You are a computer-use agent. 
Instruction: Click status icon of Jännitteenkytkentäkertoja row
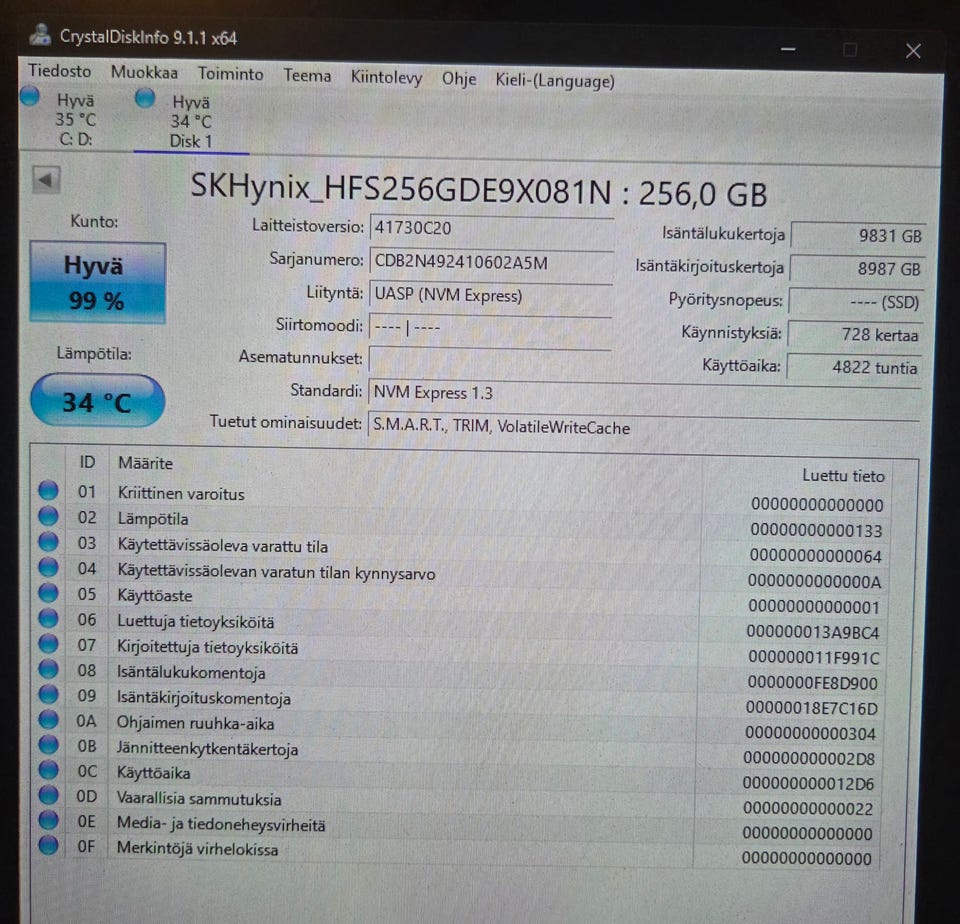pos(48,744)
